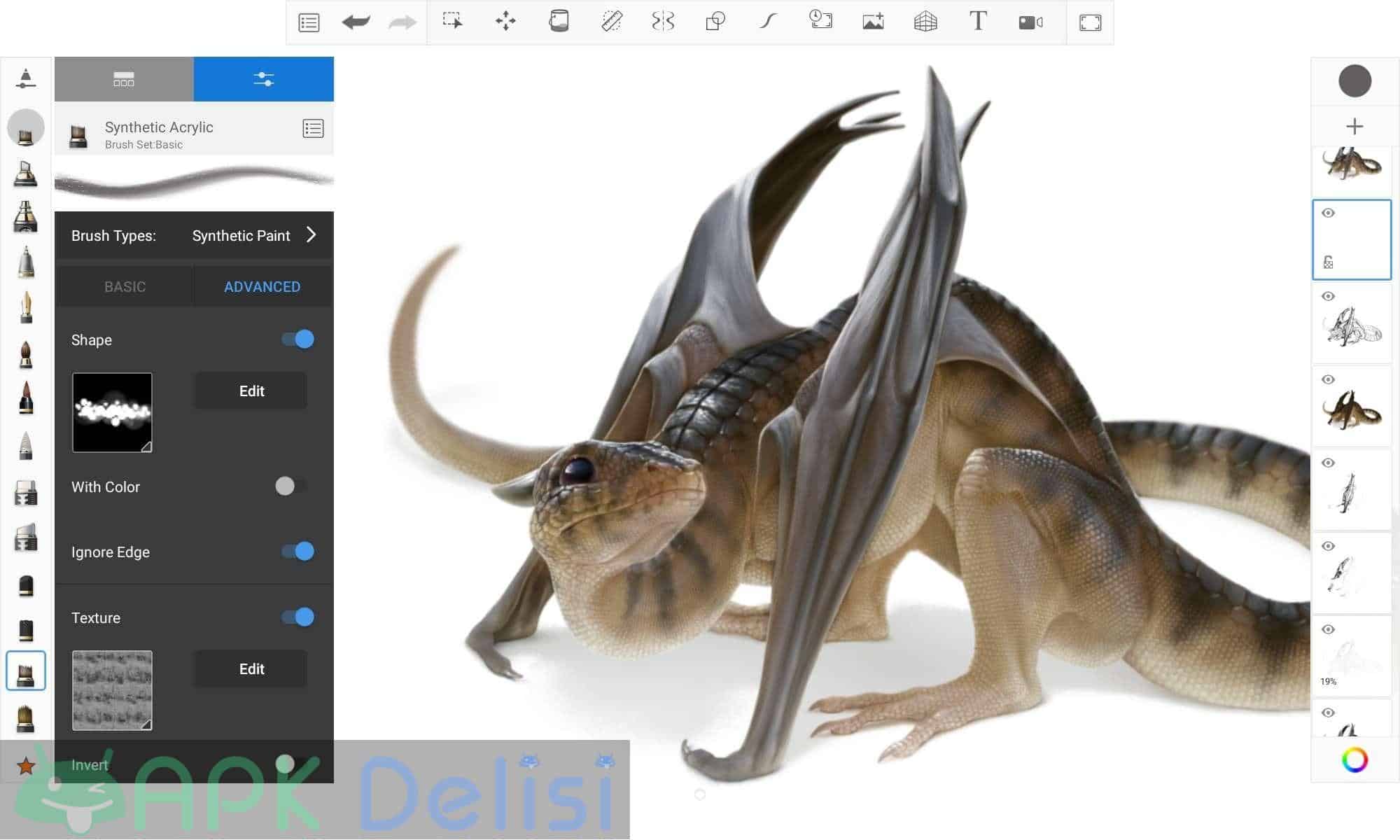
Task: Open the perspective grid tool
Action: pyautogui.click(x=925, y=21)
